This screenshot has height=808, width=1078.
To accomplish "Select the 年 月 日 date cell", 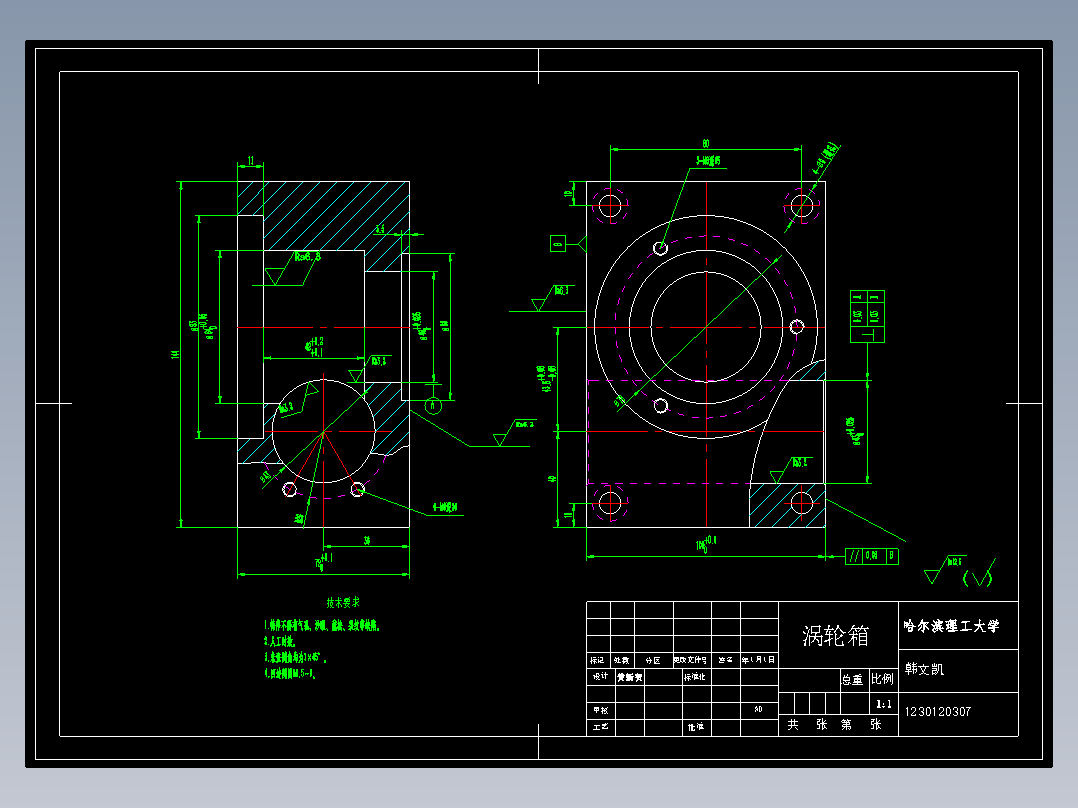I will (759, 660).
